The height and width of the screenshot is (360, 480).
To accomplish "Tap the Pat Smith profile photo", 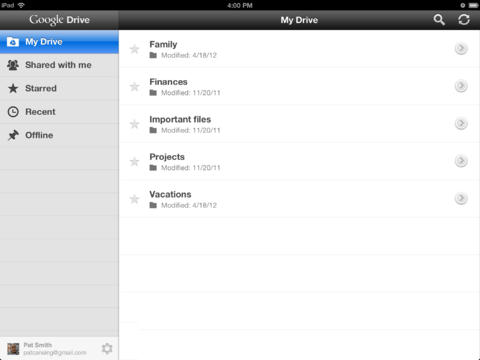I will coord(13,349).
